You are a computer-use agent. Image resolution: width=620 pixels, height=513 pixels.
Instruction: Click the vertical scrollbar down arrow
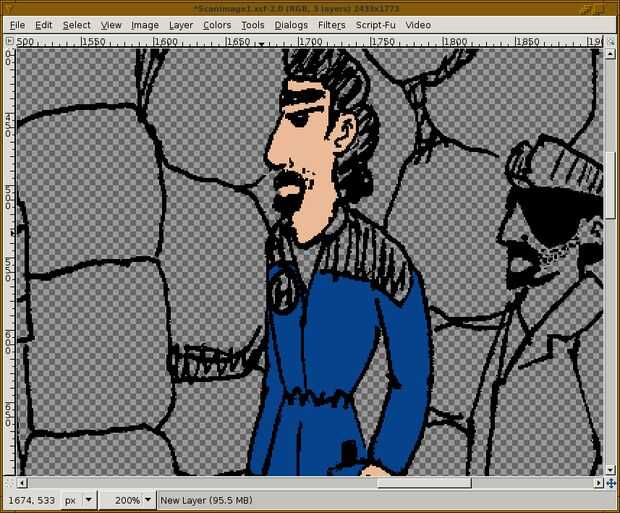coord(611,470)
